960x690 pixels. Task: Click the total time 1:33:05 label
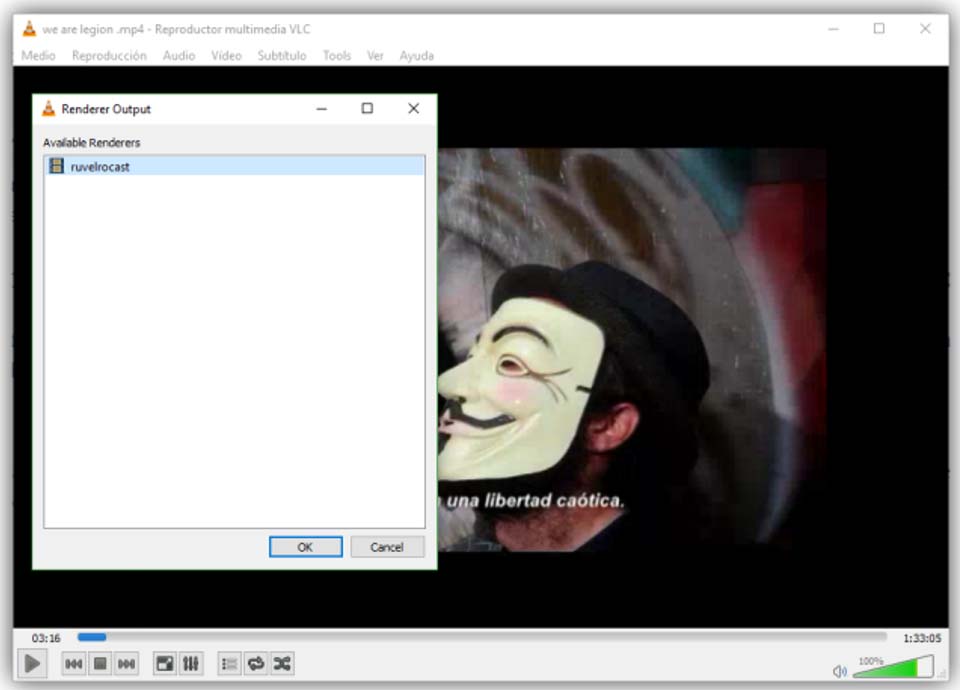pyautogui.click(x=922, y=638)
